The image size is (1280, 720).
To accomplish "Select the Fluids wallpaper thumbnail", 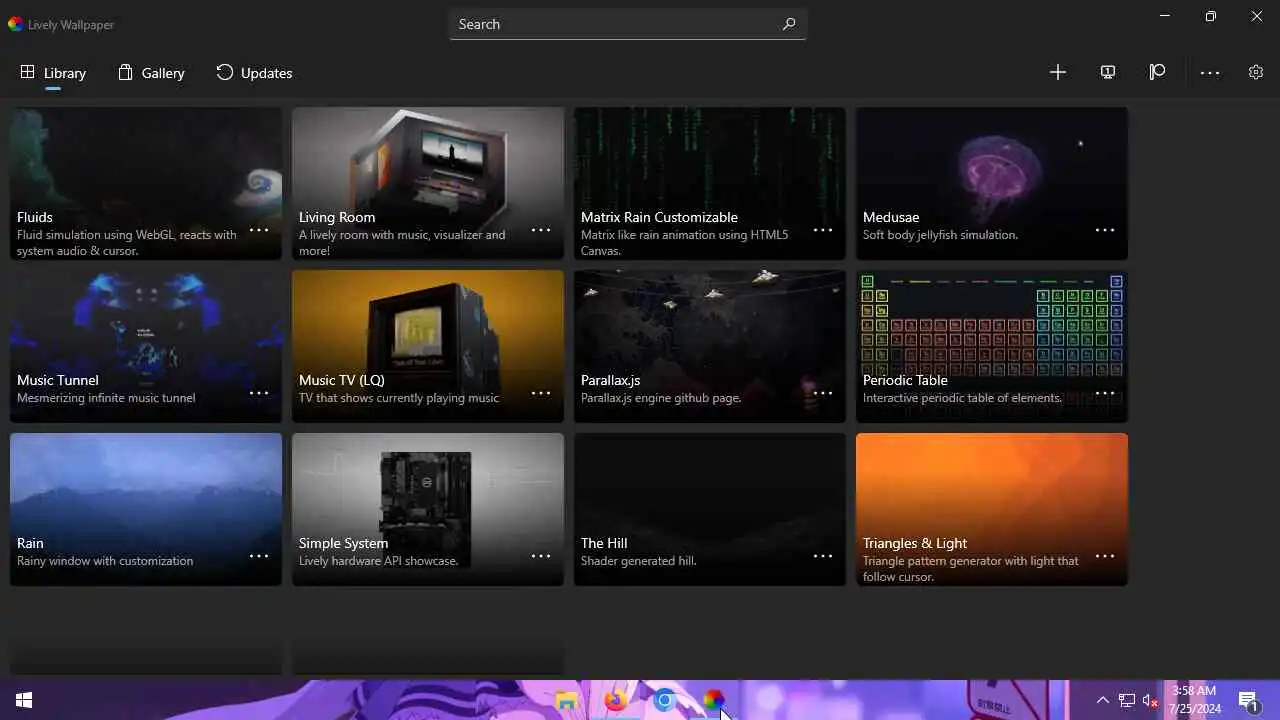I will (x=146, y=183).
